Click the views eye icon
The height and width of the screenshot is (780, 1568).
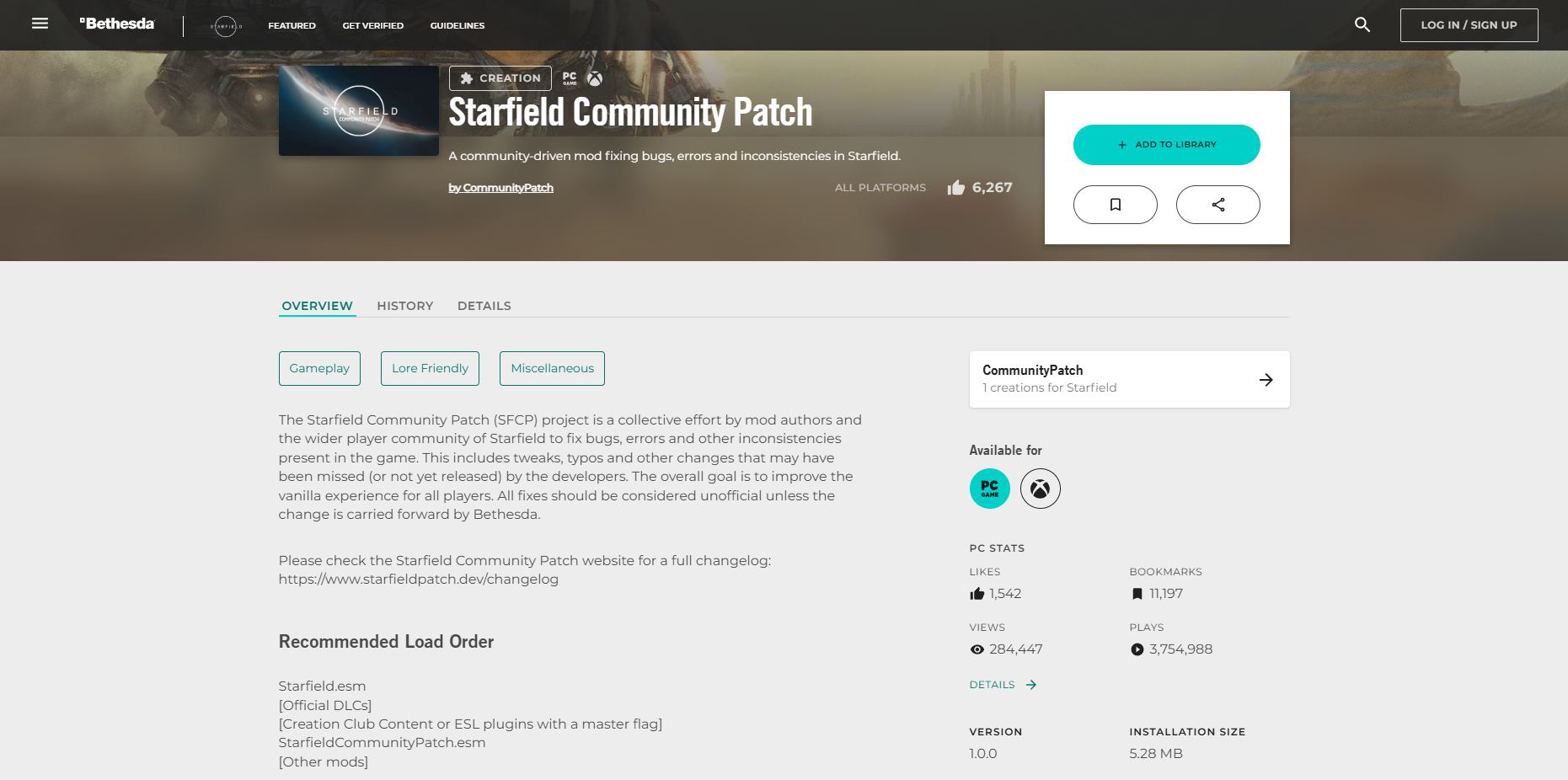pos(977,649)
